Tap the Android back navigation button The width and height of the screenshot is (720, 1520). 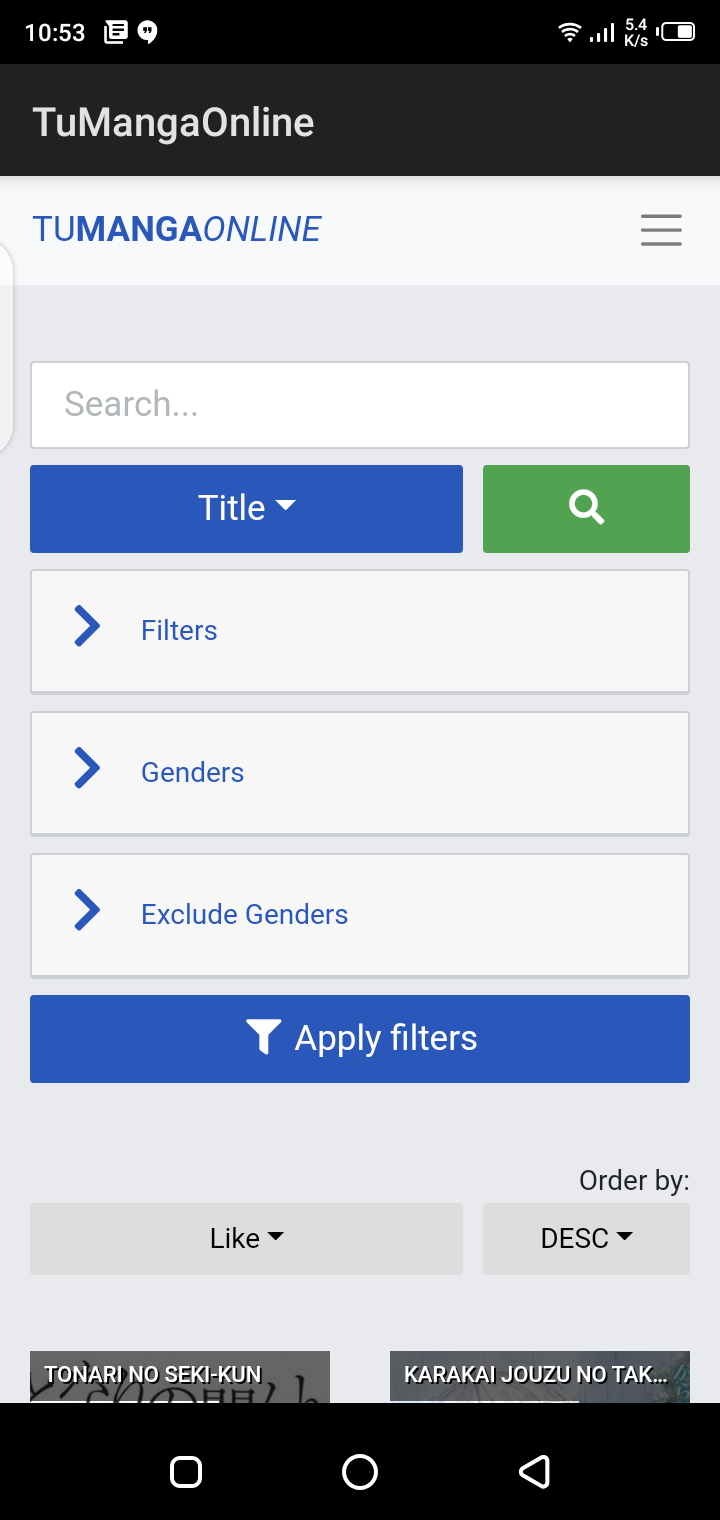[534, 1471]
